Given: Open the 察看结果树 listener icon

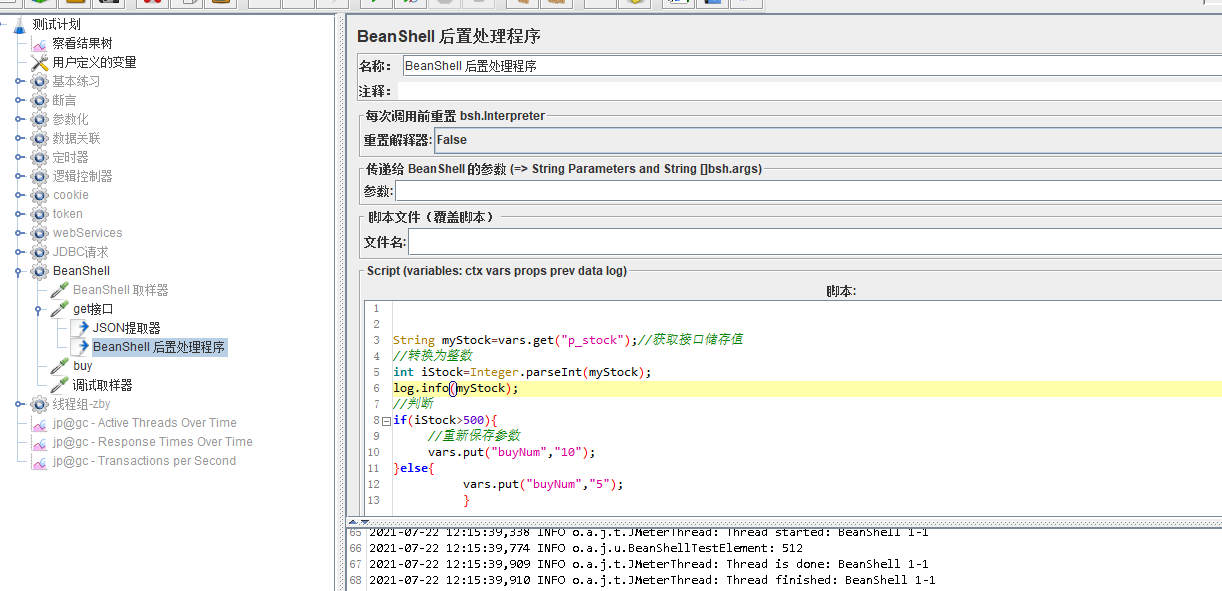Looking at the screenshot, I should pos(39,43).
